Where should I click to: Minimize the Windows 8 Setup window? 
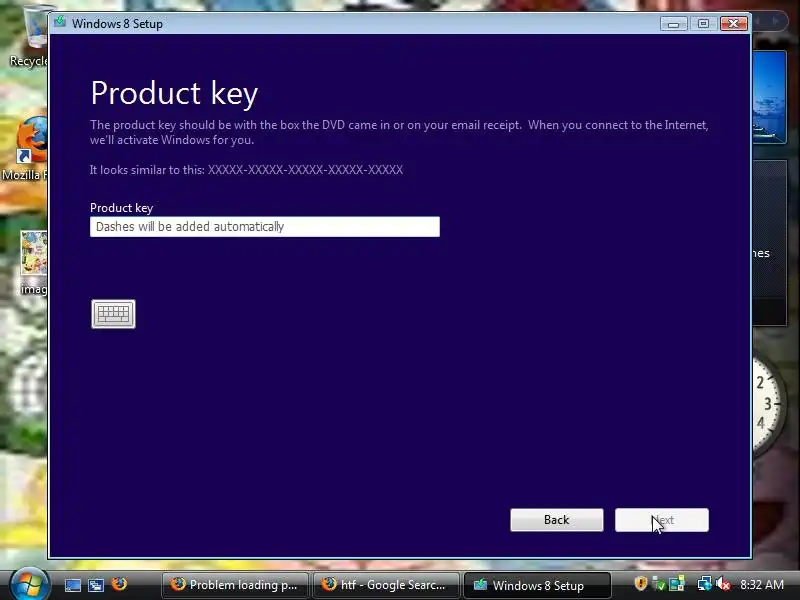pyautogui.click(x=673, y=24)
